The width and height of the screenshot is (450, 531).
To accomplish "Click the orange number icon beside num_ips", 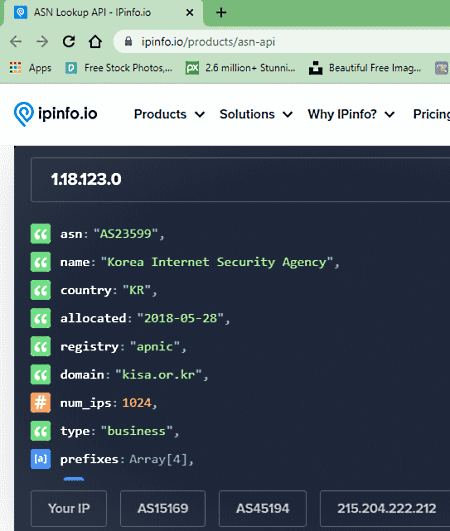I will pos(41,403).
